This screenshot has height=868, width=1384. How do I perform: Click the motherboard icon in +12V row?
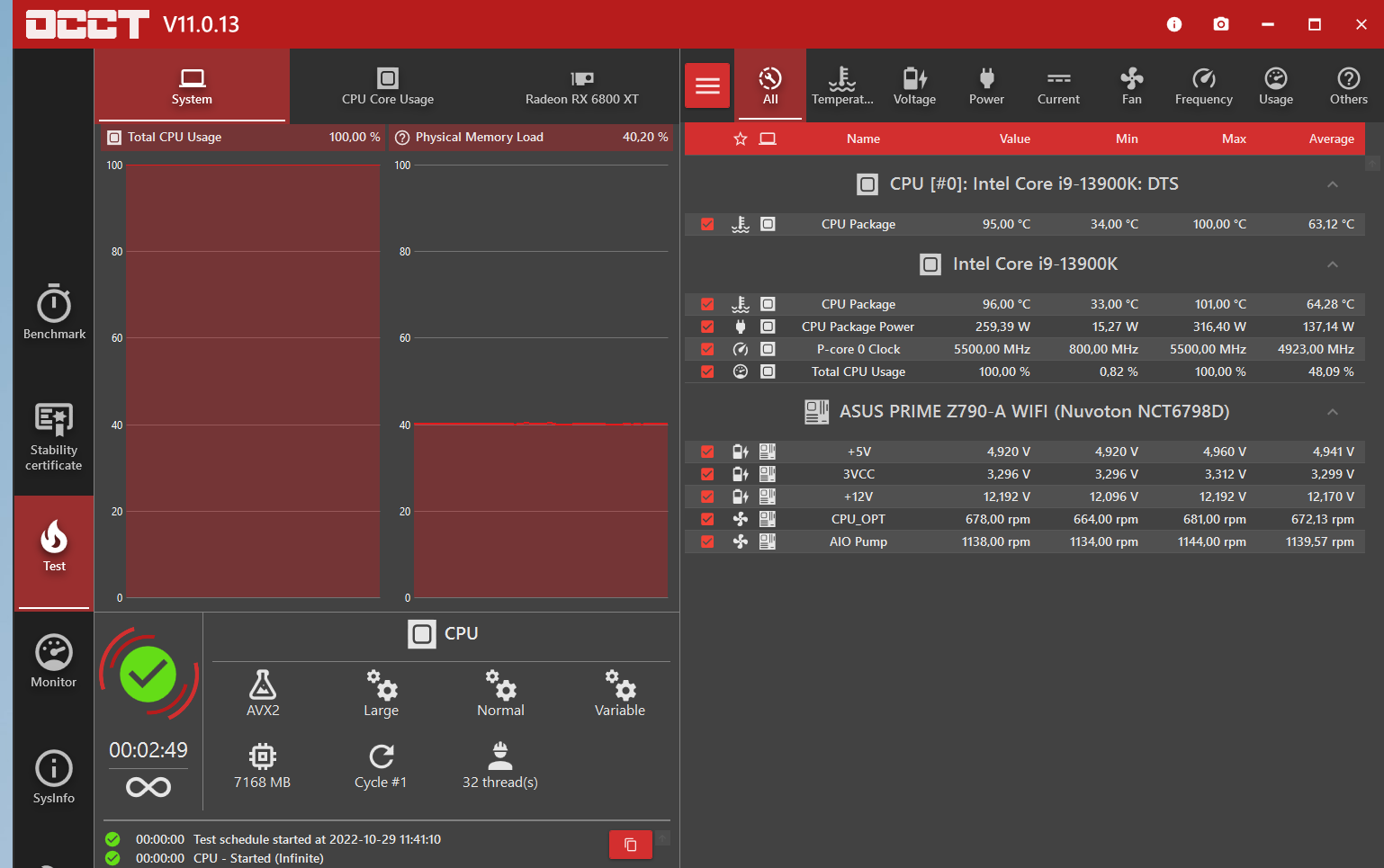(x=768, y=497)
